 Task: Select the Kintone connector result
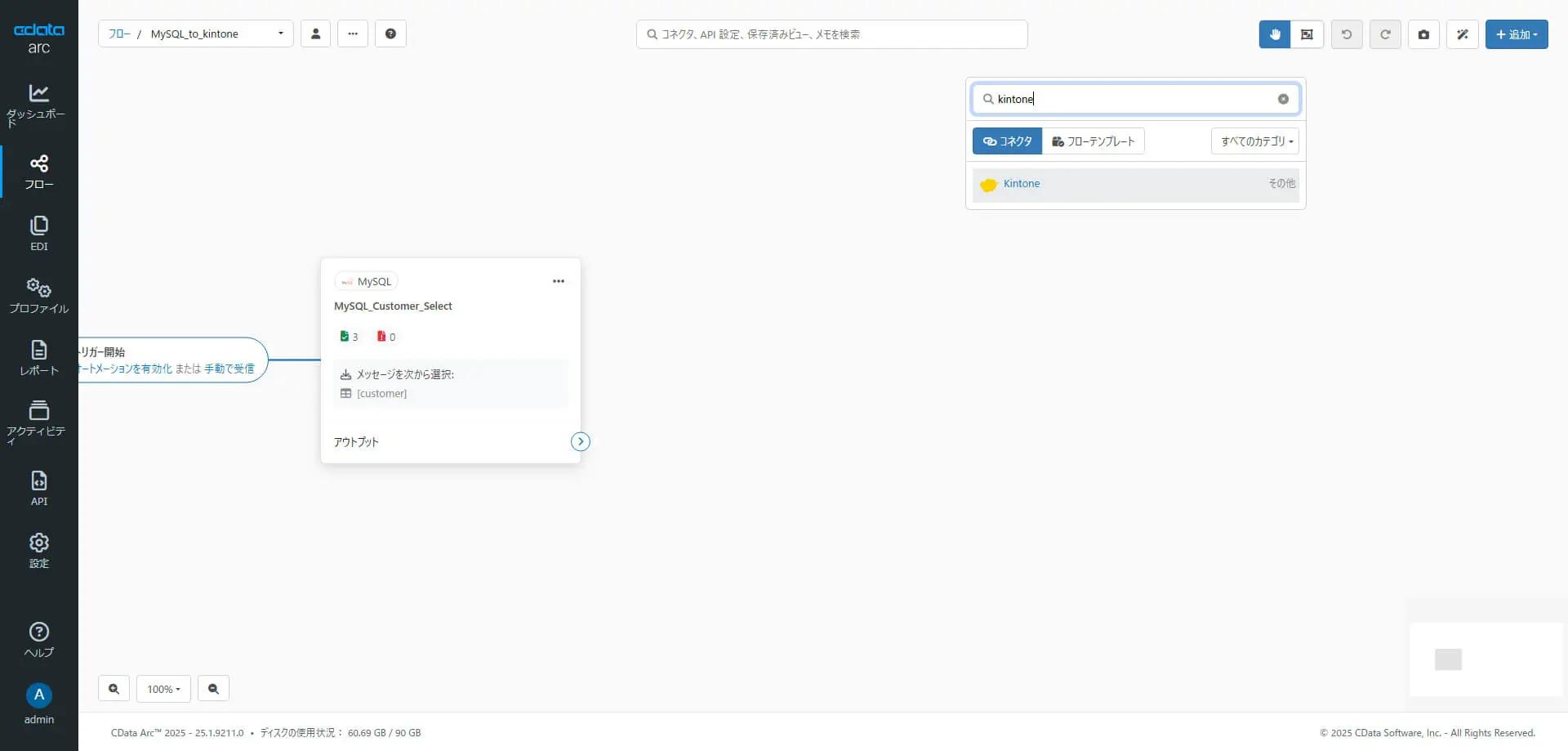(x=1135, y=185)
